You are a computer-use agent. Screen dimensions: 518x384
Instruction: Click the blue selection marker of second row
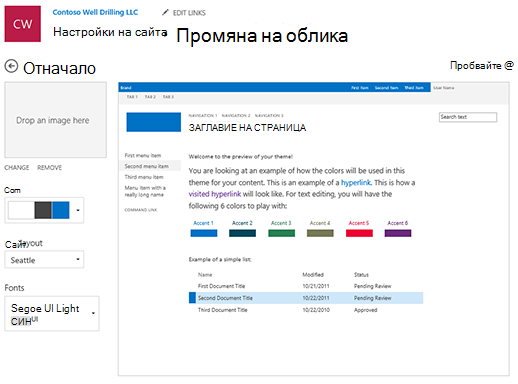click(192, 298)
